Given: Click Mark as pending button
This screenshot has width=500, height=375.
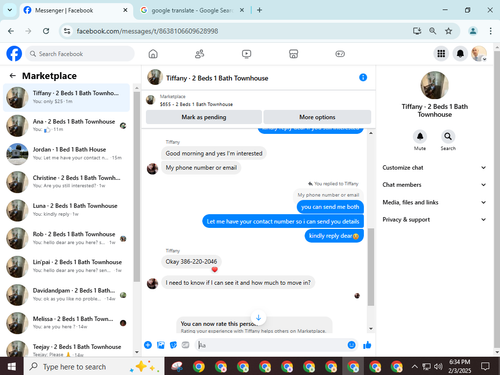Looking at the screenshot, I should click(x=204, y=117).
